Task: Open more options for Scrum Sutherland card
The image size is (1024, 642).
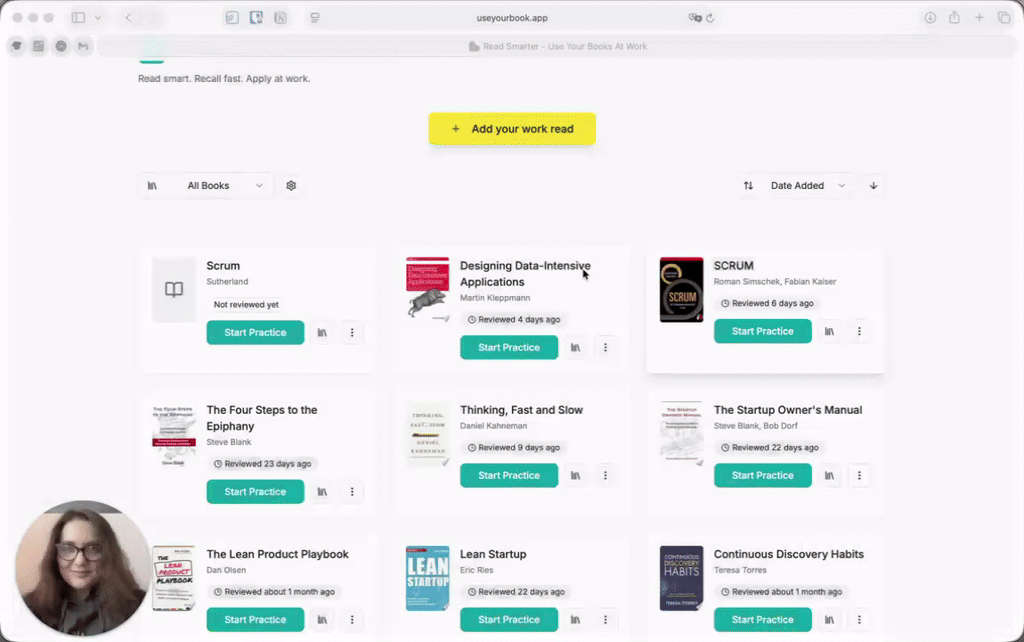Action: (352, 332)
